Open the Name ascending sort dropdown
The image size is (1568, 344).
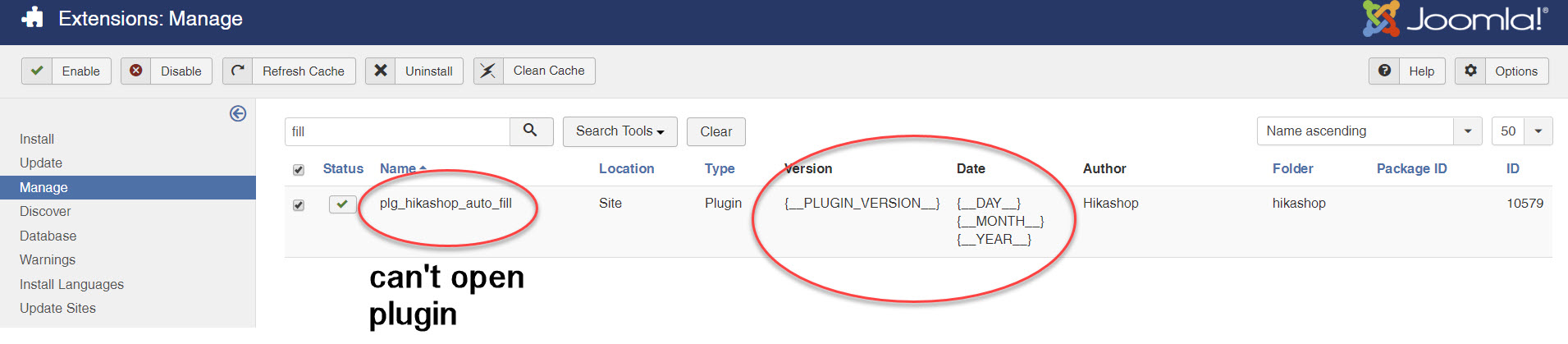coord(1369,131)
